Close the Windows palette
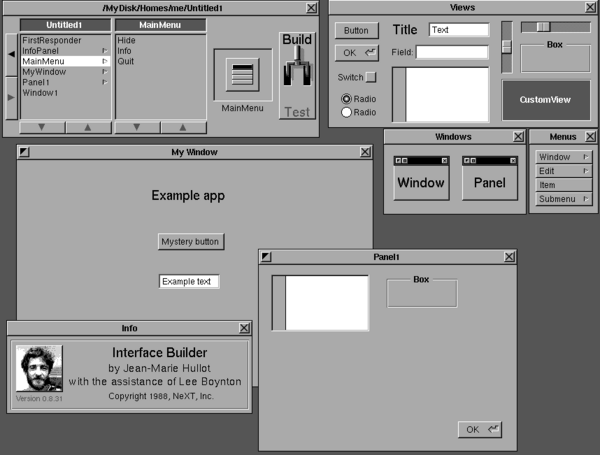 (x=518, y=137)
